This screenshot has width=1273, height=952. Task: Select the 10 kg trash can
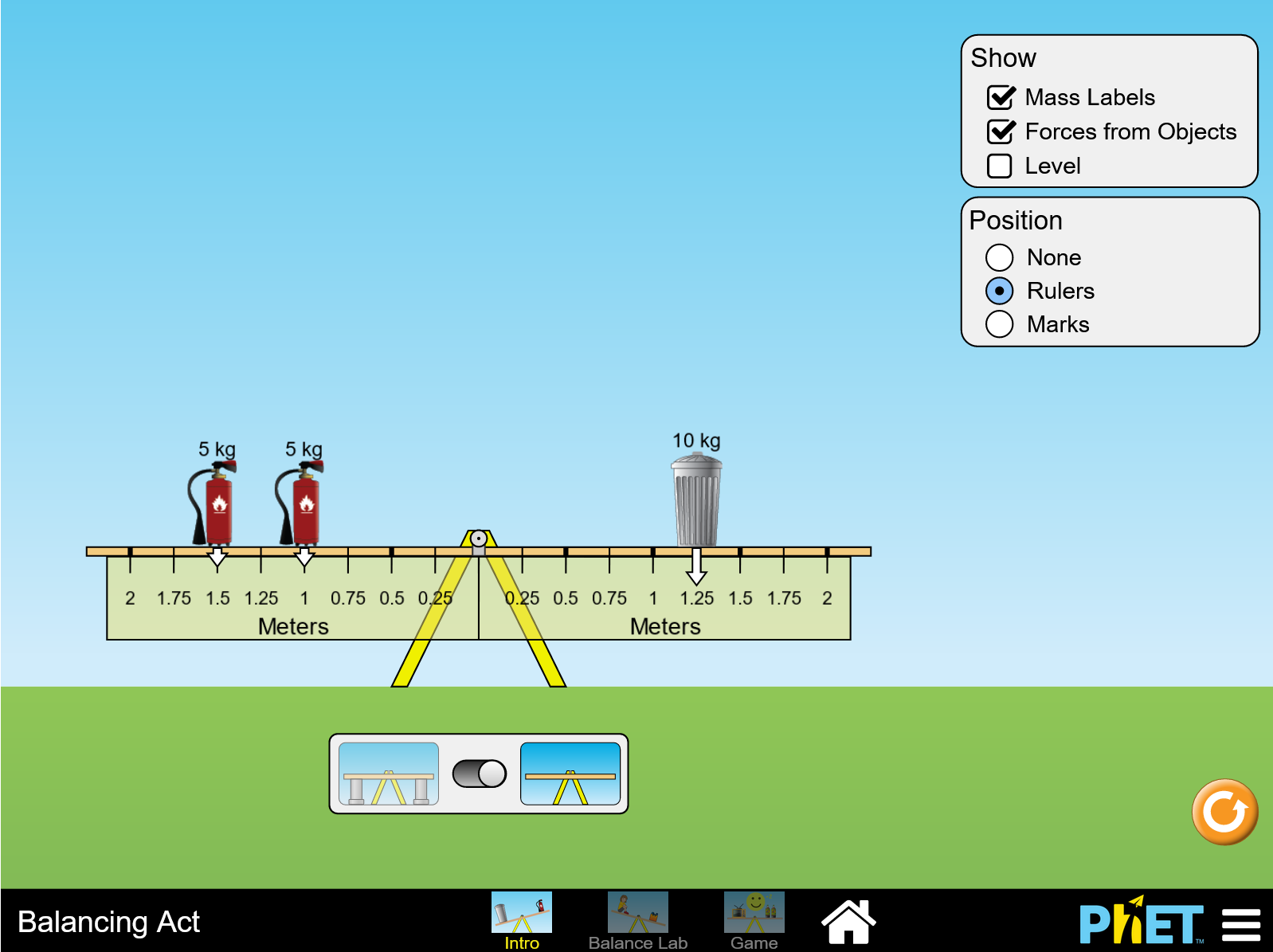point(697,501)
